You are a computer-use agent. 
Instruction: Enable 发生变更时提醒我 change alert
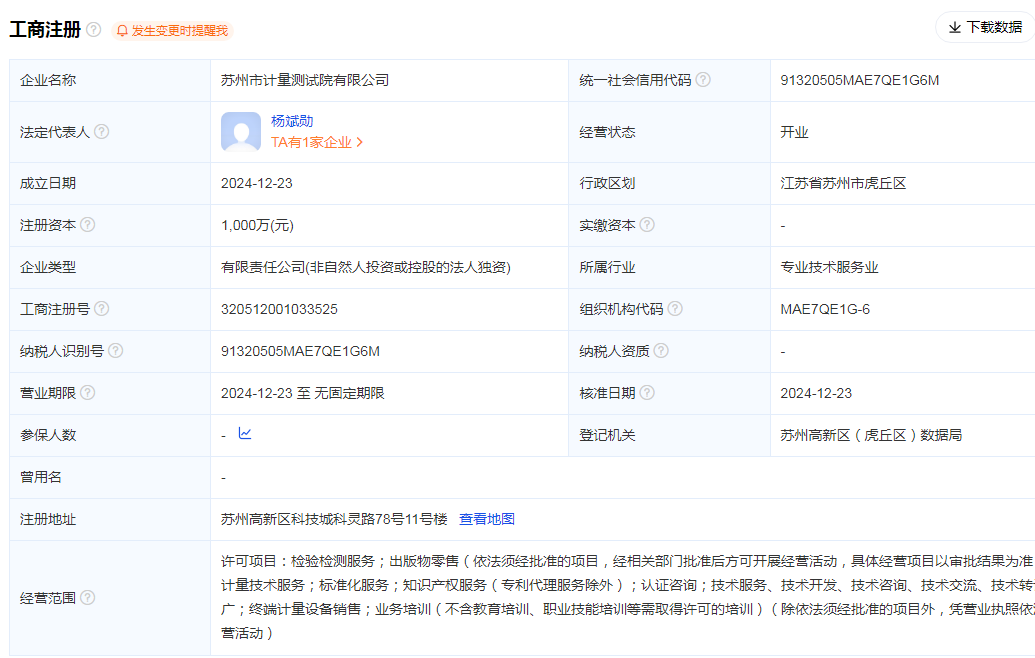[172, 31]
